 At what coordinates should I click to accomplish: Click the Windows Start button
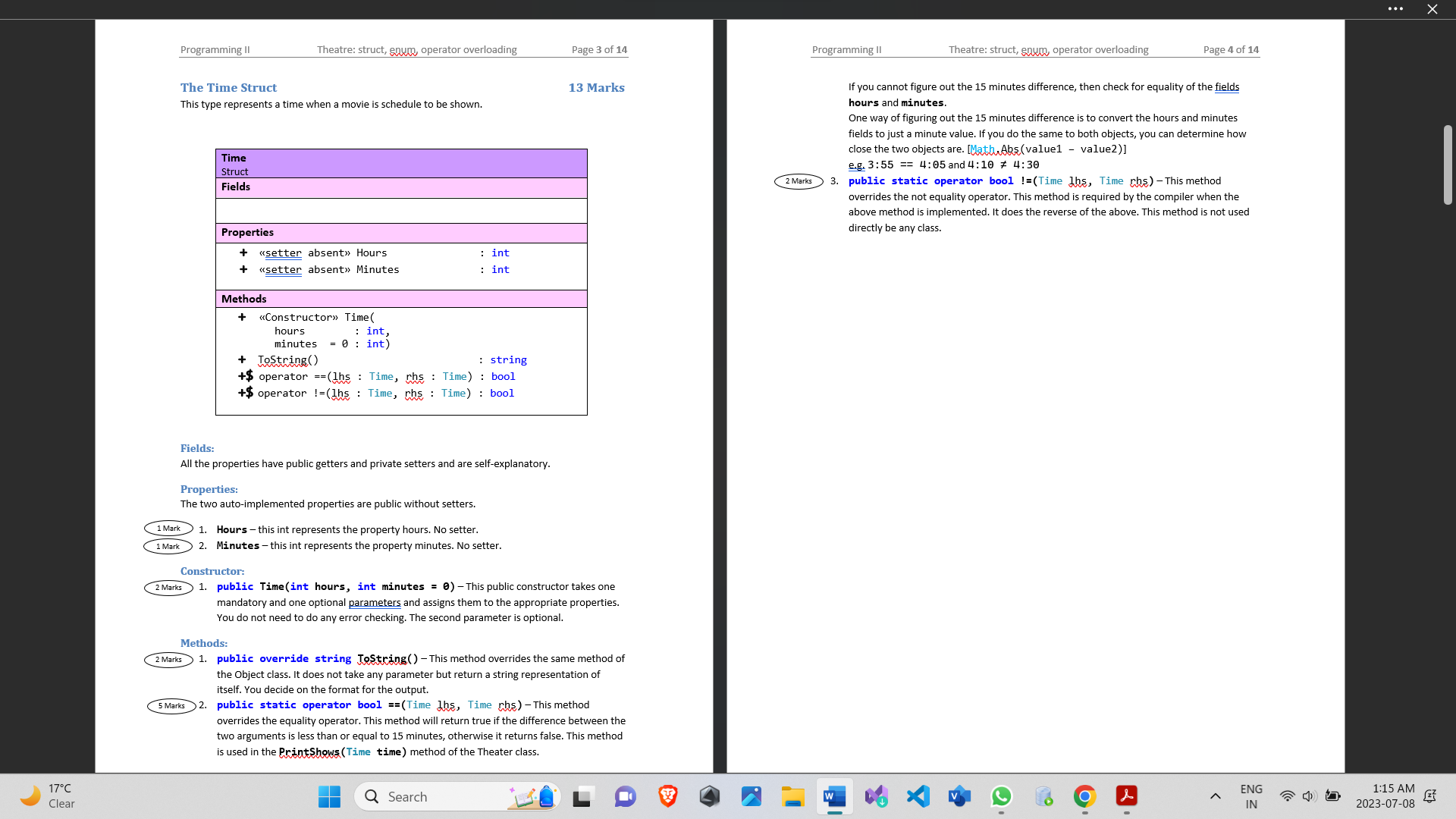pos(329,796)
